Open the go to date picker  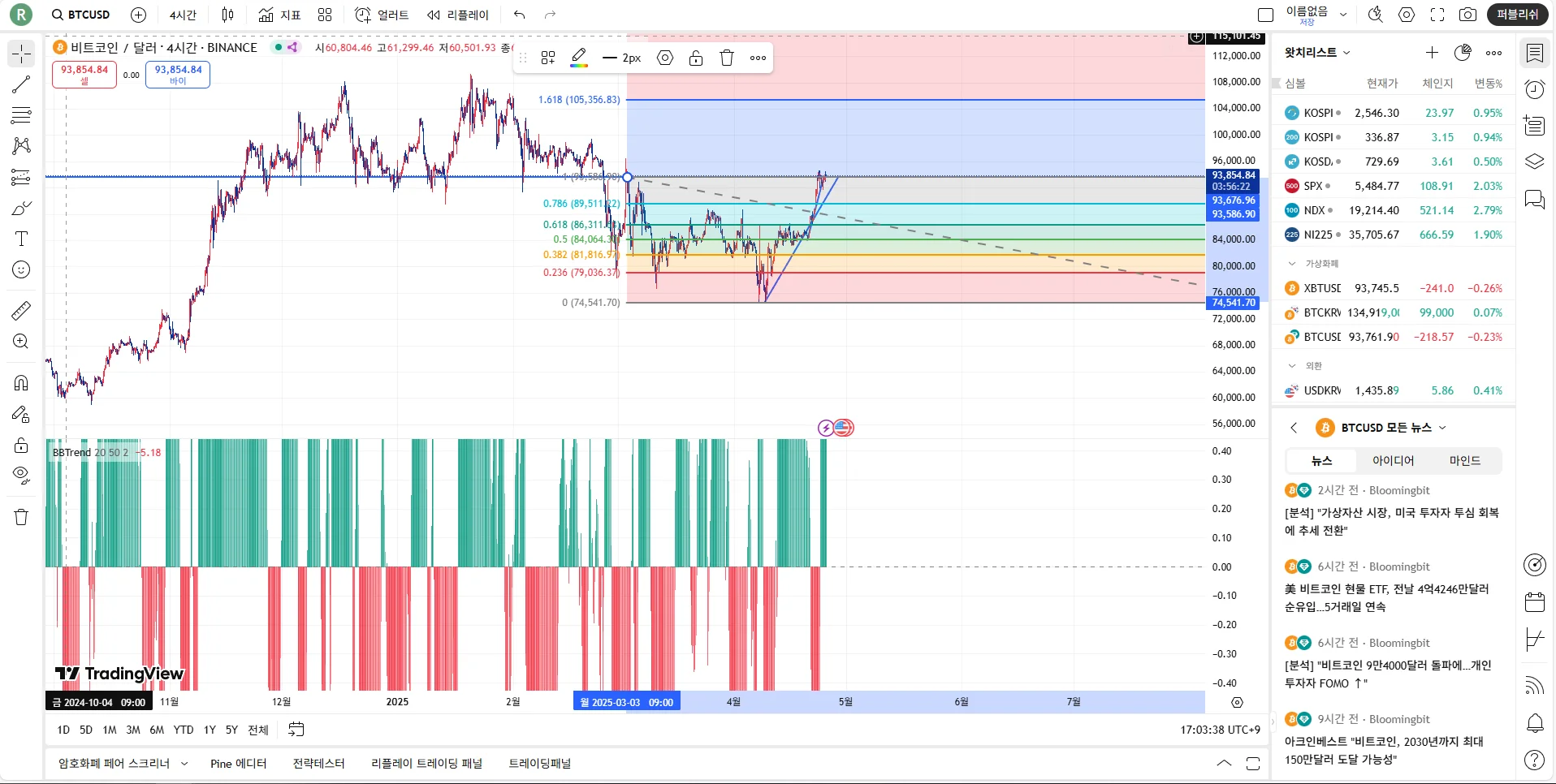point(296,730)
